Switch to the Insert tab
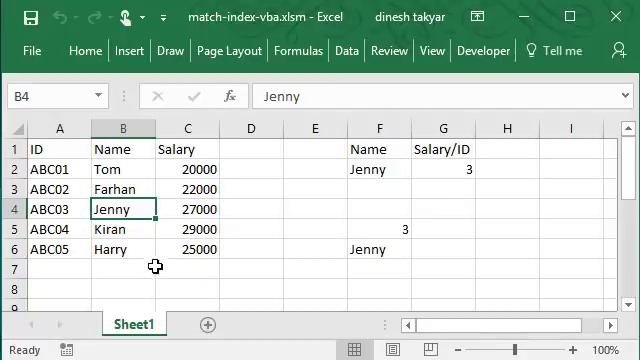This screenshot has height=360, width=640. pyautogui.click(x=129, y=51)
